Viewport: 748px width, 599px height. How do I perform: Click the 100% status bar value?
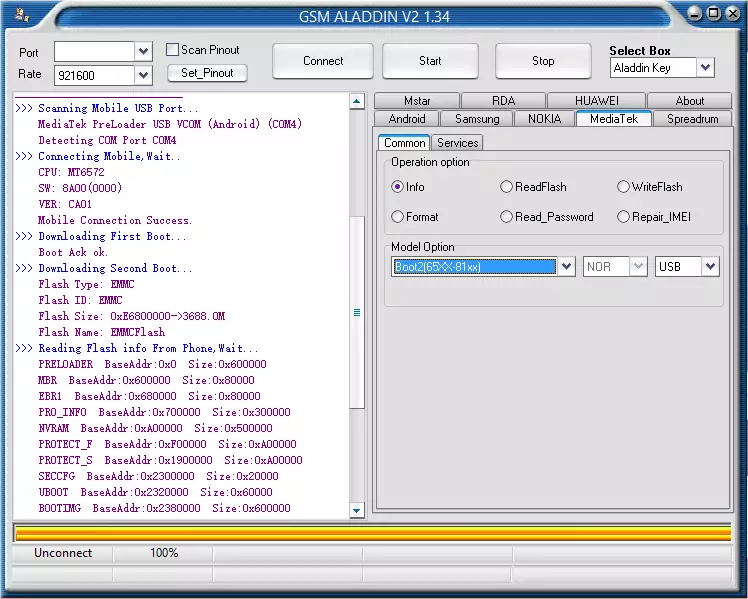[164, 553]
